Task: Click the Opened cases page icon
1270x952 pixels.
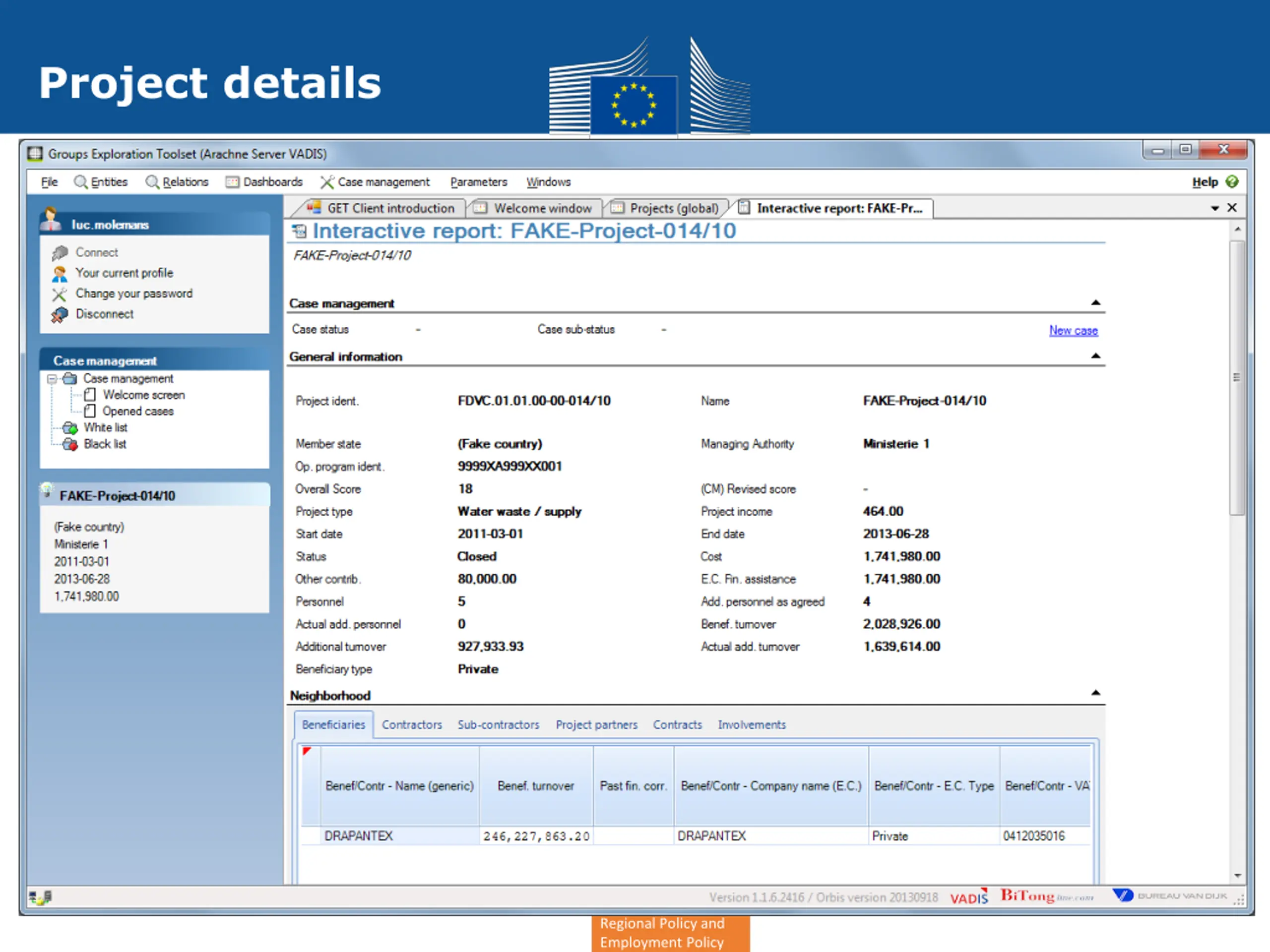Action: coord(90,412)
